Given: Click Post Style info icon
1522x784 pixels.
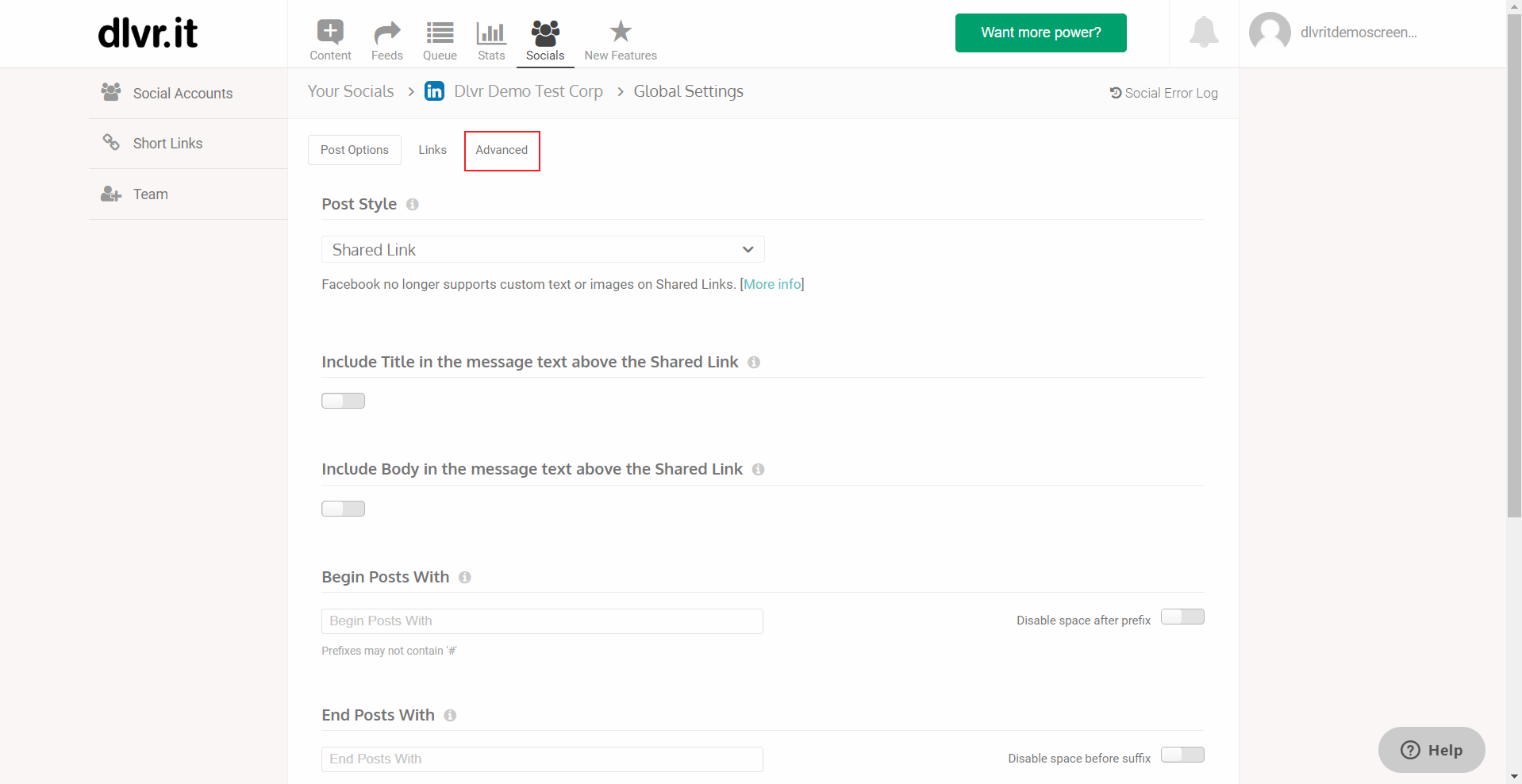Looking at the screenshot, I should coord(413,205).
